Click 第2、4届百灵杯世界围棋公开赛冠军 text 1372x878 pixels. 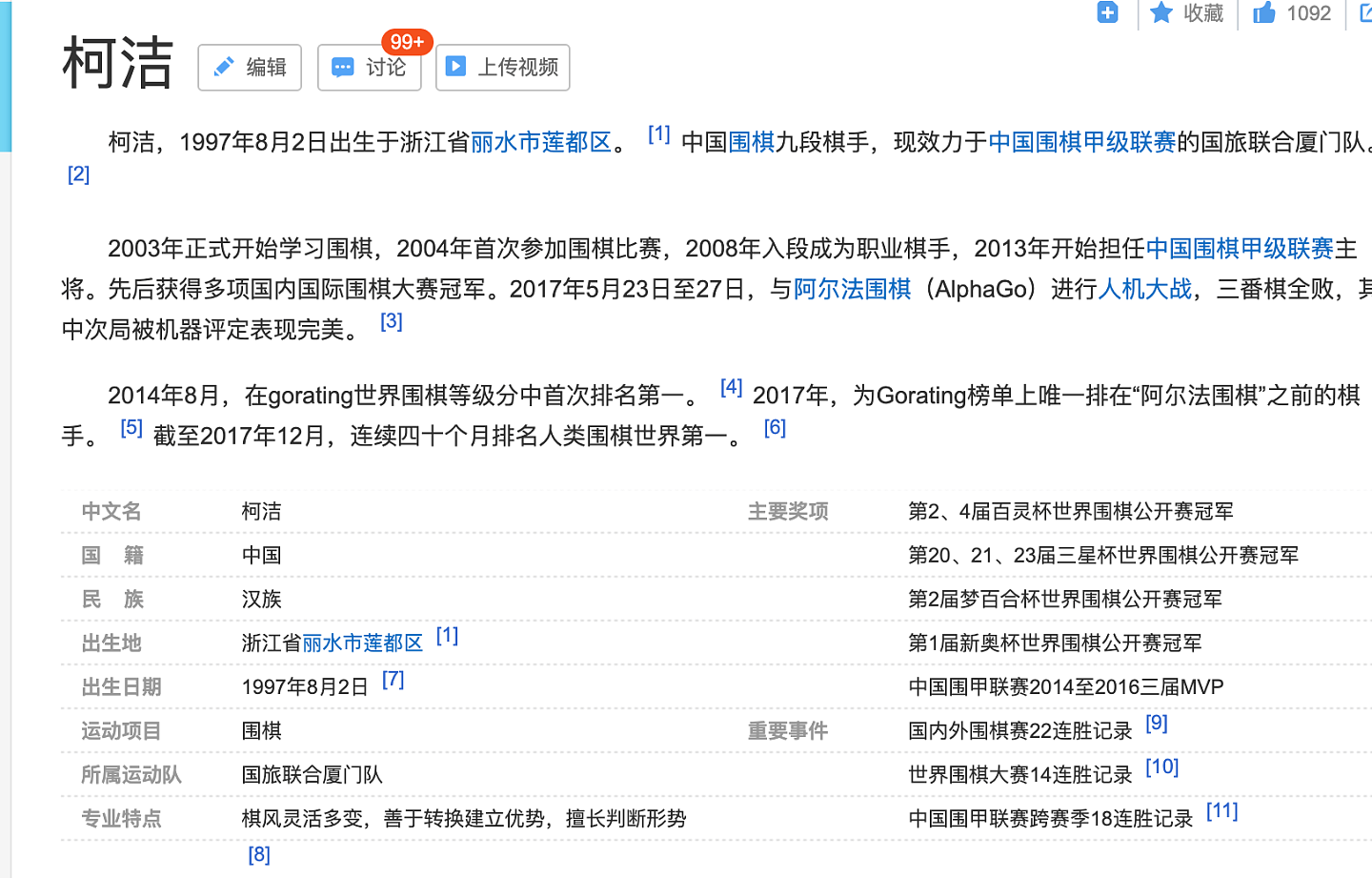1071,512
